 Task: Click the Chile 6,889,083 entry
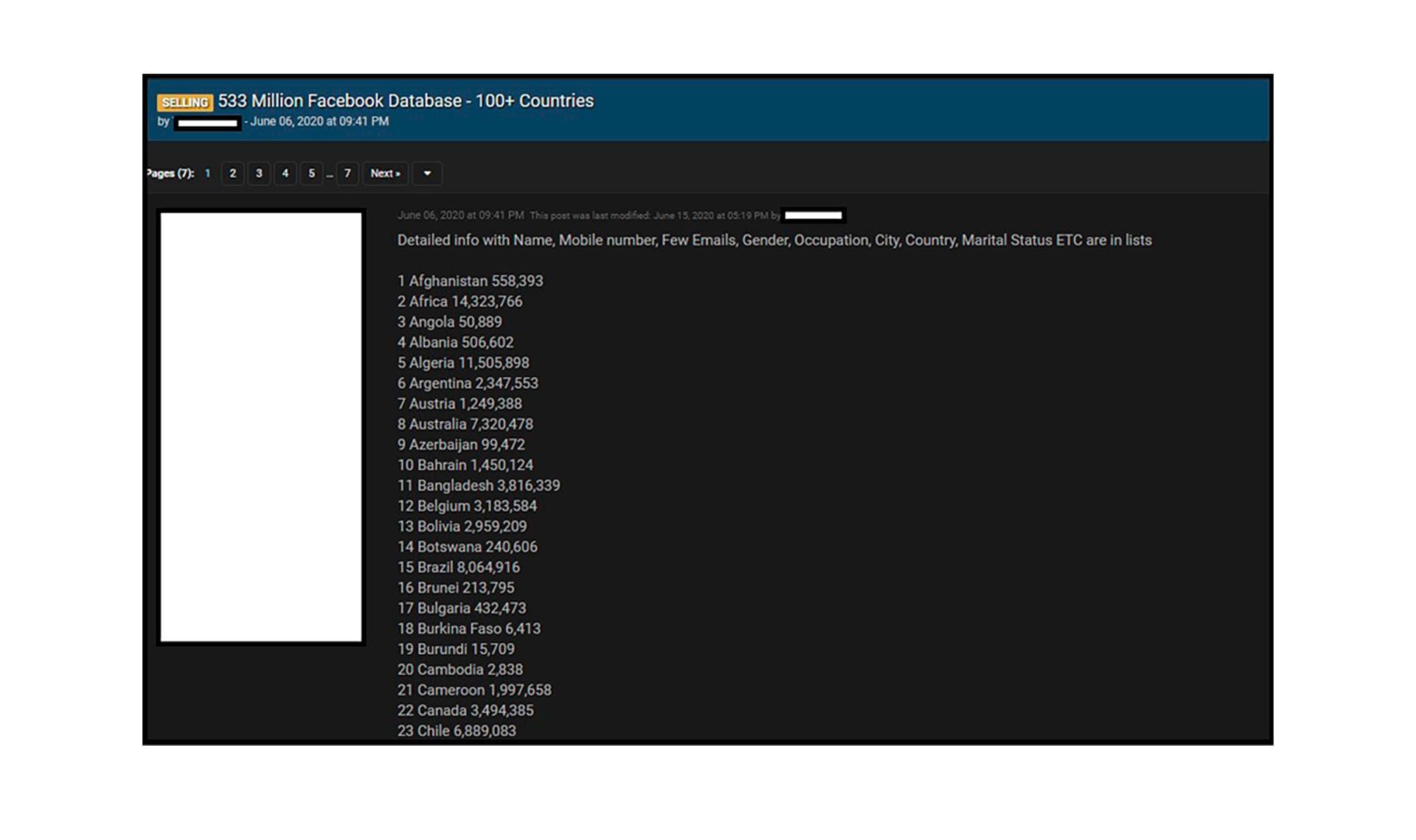point(457,731)
